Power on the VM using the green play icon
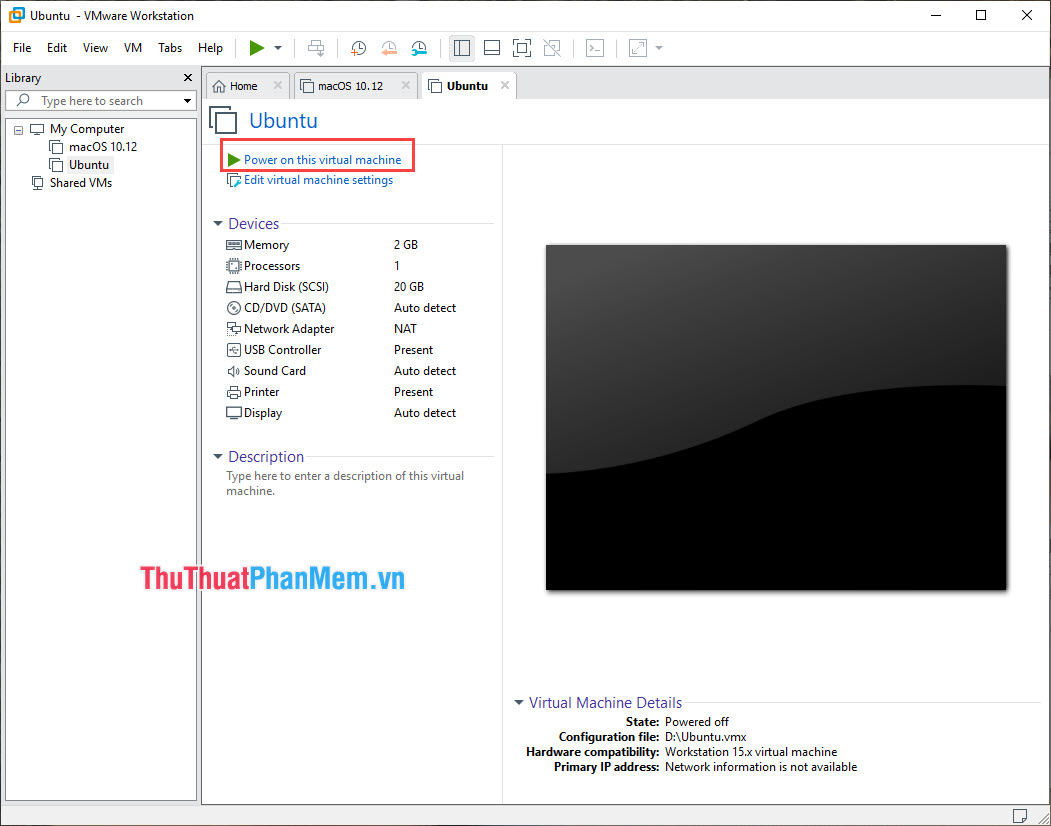Image resolution: width=1051 pixels, height=826 pixels. tap(257, 47)
